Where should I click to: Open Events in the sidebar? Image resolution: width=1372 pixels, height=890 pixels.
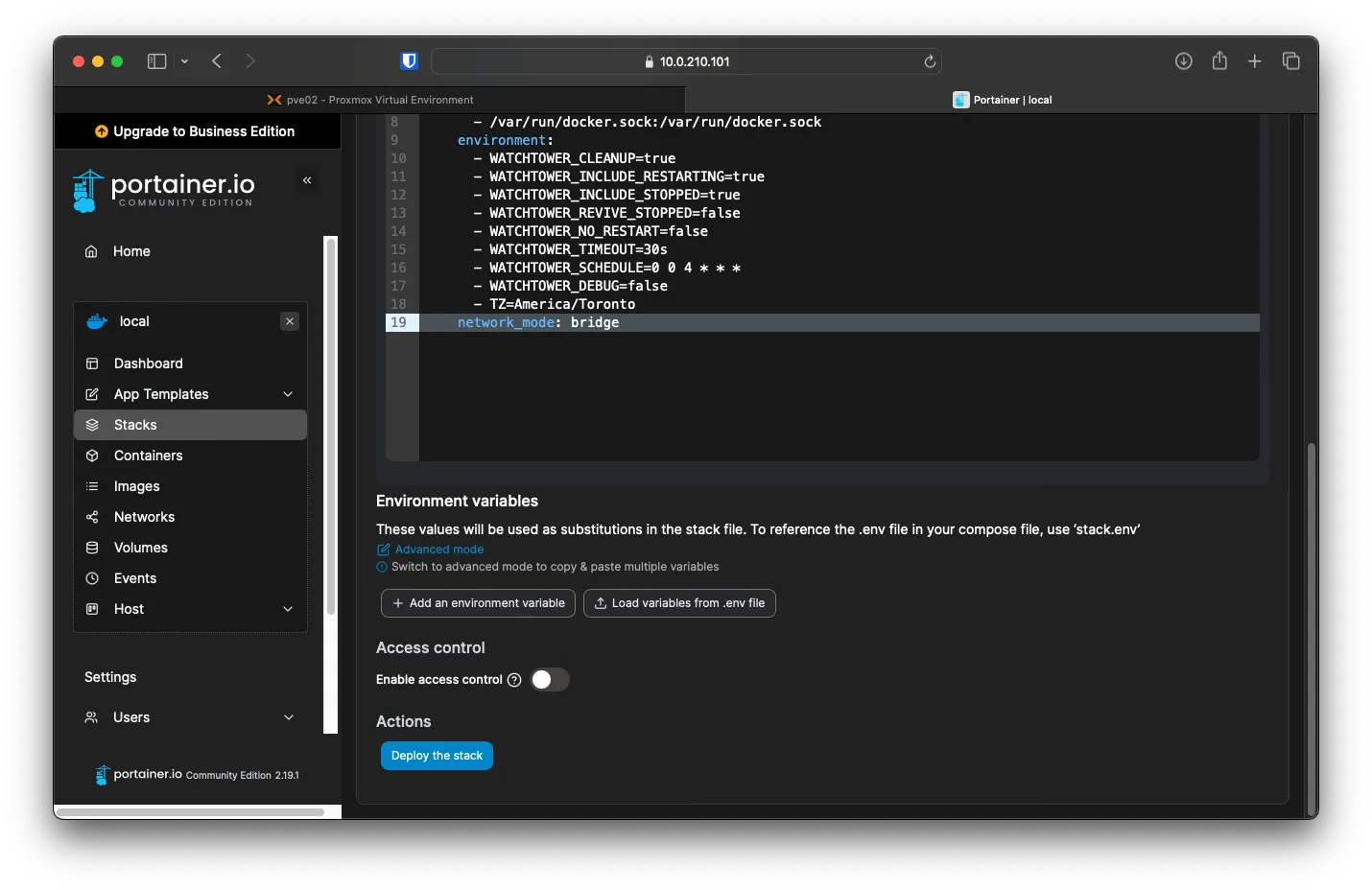coord(190,578)
